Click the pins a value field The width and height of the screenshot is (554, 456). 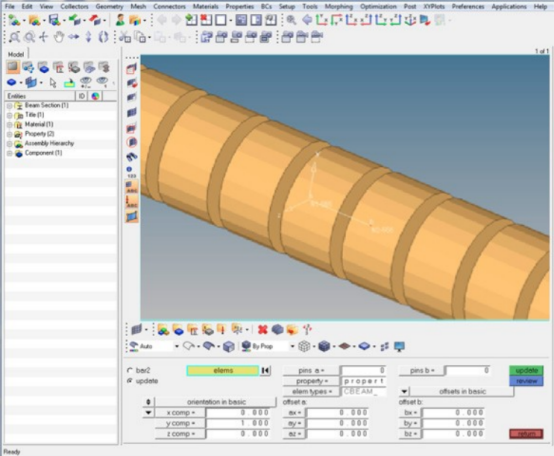364,371
